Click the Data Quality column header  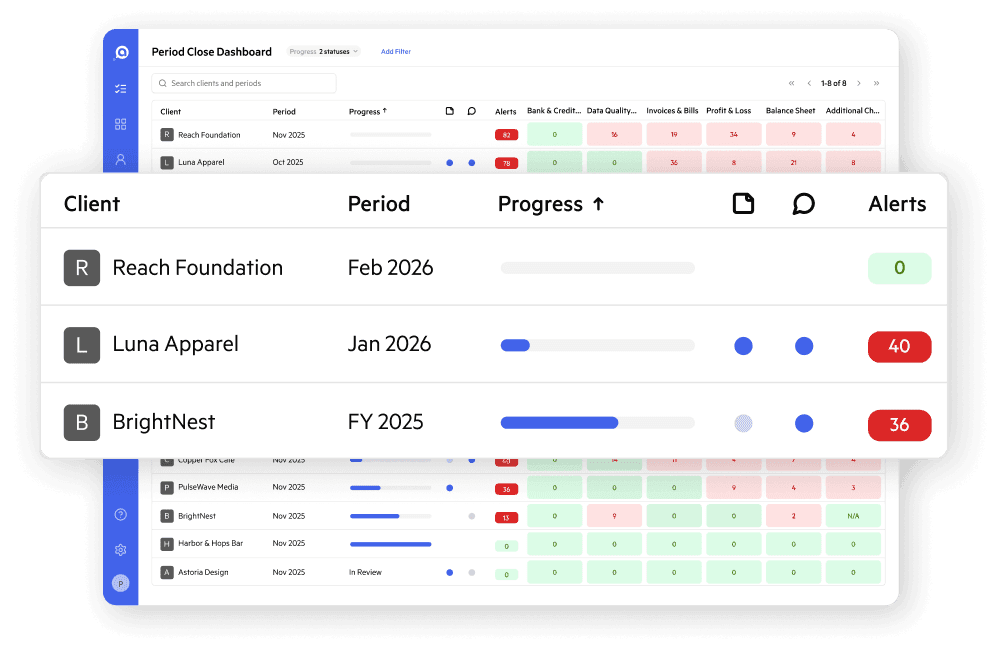(612, 110)
